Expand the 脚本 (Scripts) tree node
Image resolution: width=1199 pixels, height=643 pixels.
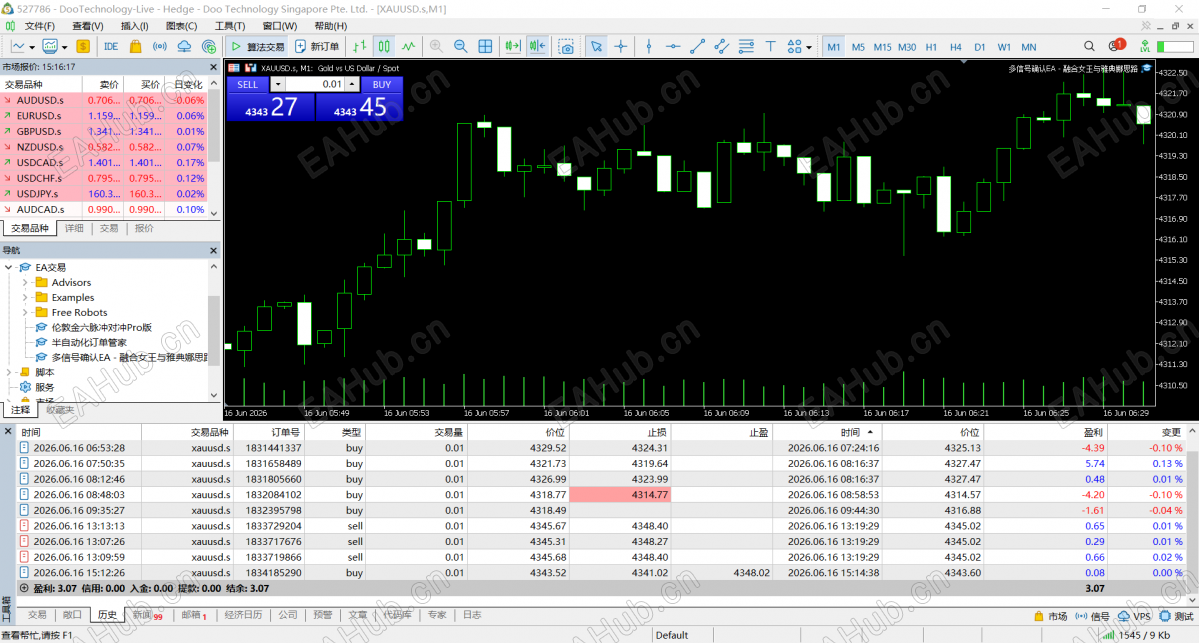coord(8,372)
